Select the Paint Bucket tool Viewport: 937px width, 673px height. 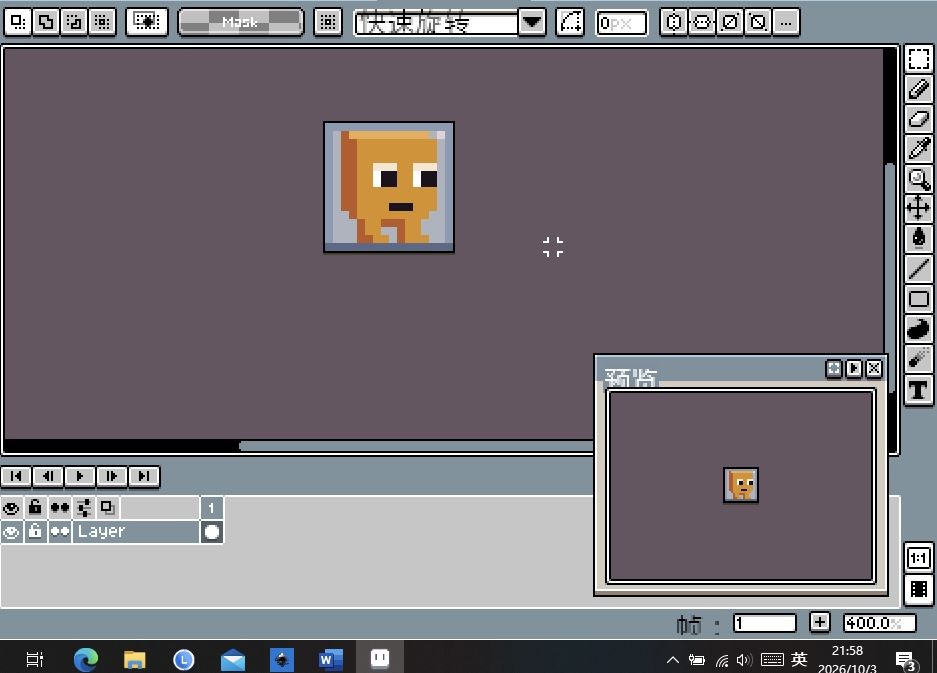[918, 238]
